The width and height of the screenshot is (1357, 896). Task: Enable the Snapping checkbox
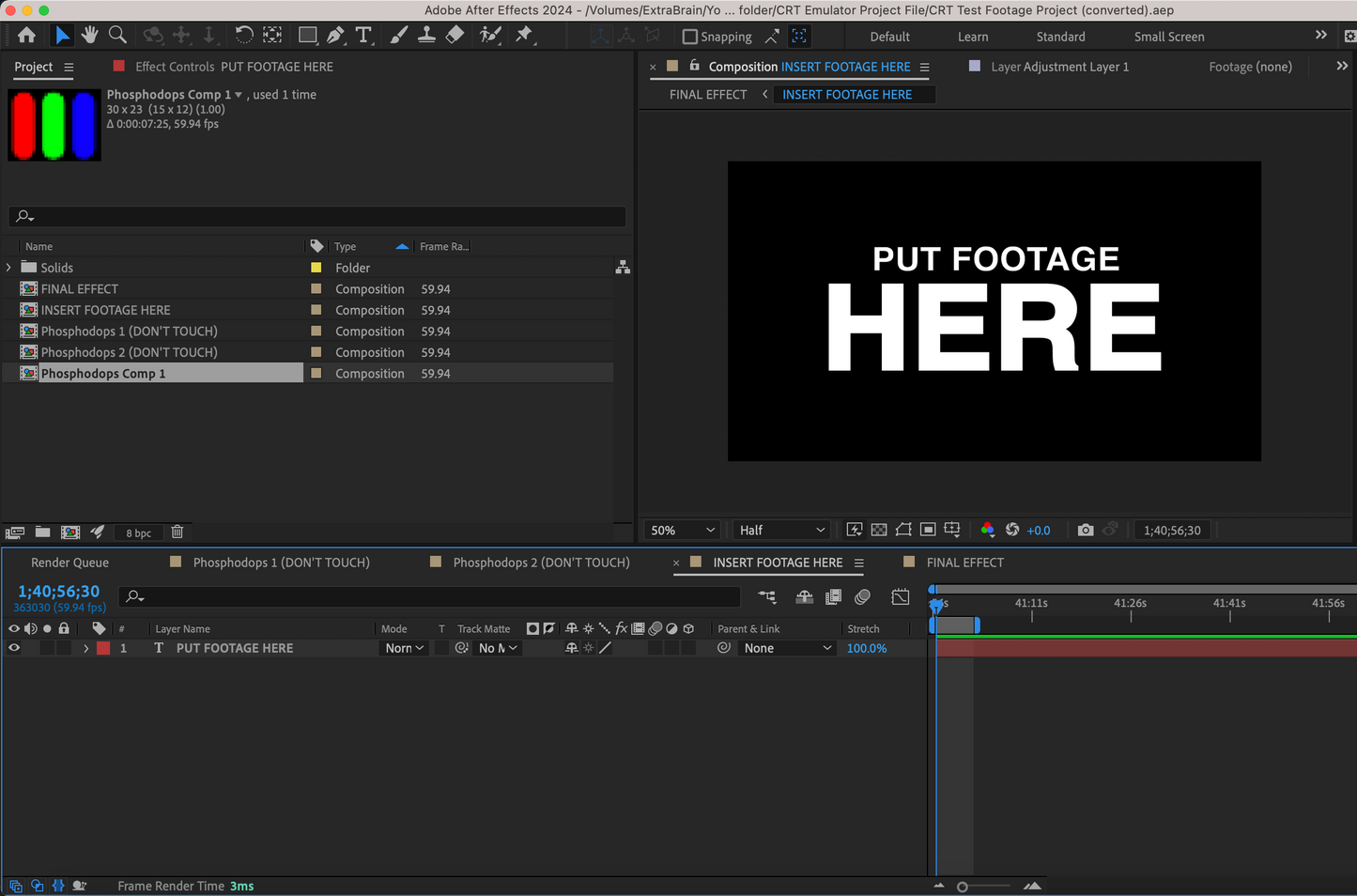[x=690, y=37]
